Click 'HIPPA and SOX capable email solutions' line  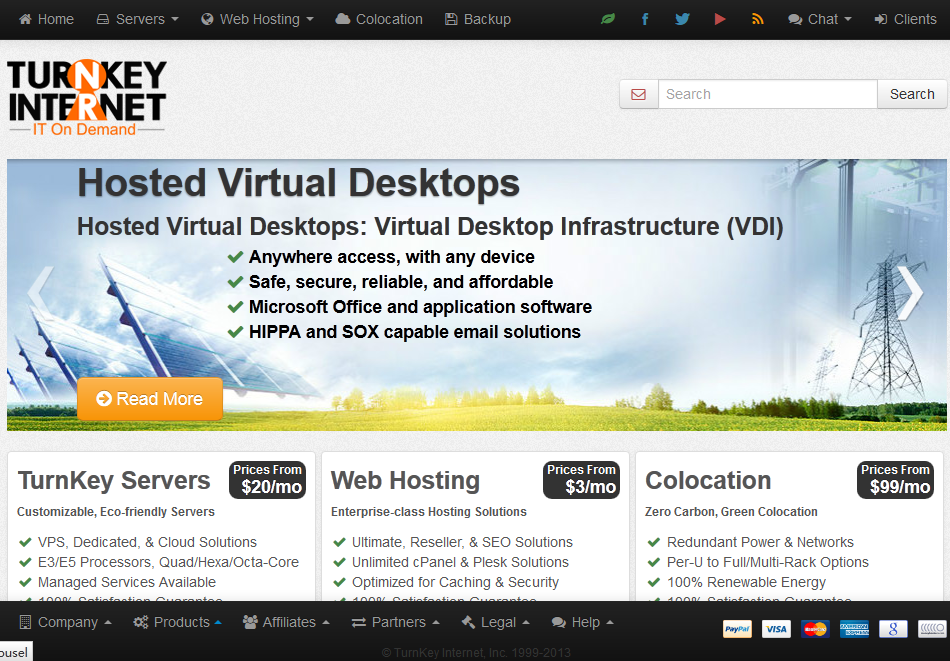(x=414, y=332)
